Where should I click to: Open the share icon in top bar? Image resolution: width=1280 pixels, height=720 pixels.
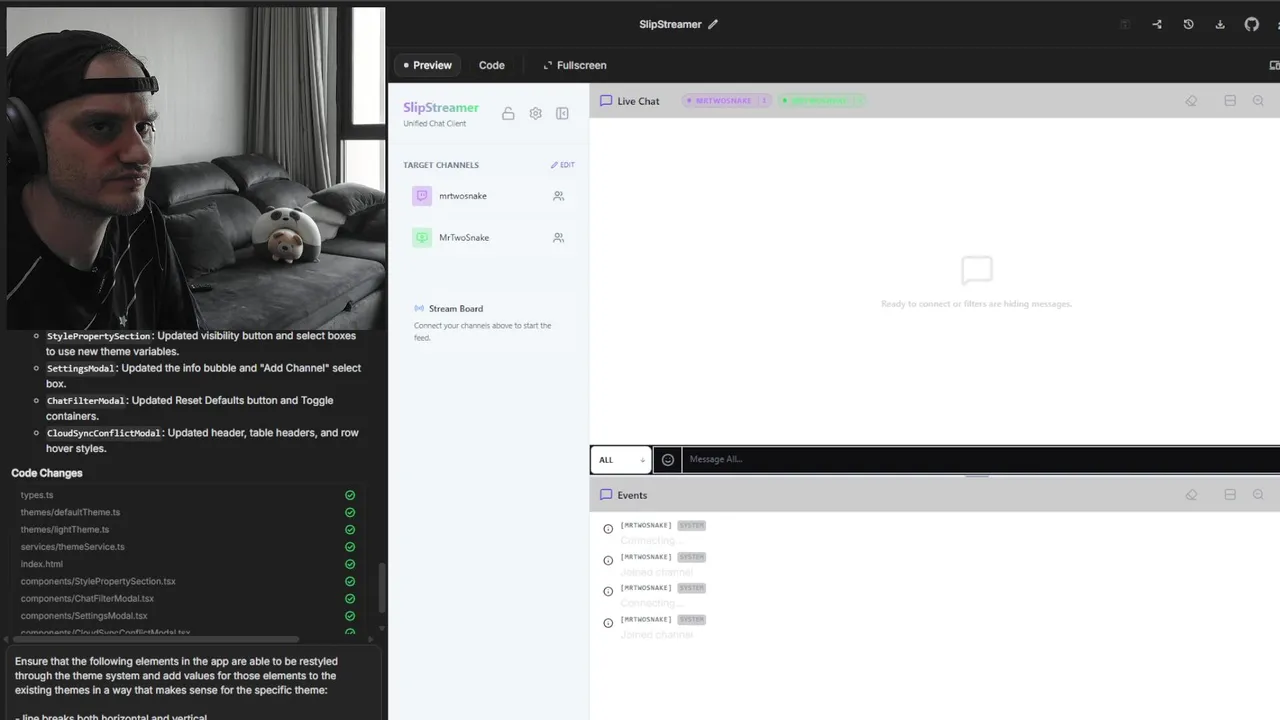coord(1157,24)
